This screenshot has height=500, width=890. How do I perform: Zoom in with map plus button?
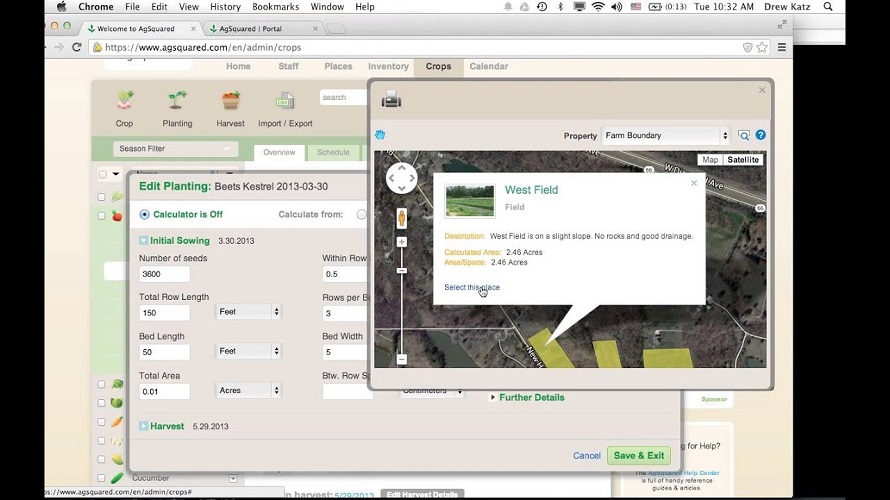coord(401,242)
